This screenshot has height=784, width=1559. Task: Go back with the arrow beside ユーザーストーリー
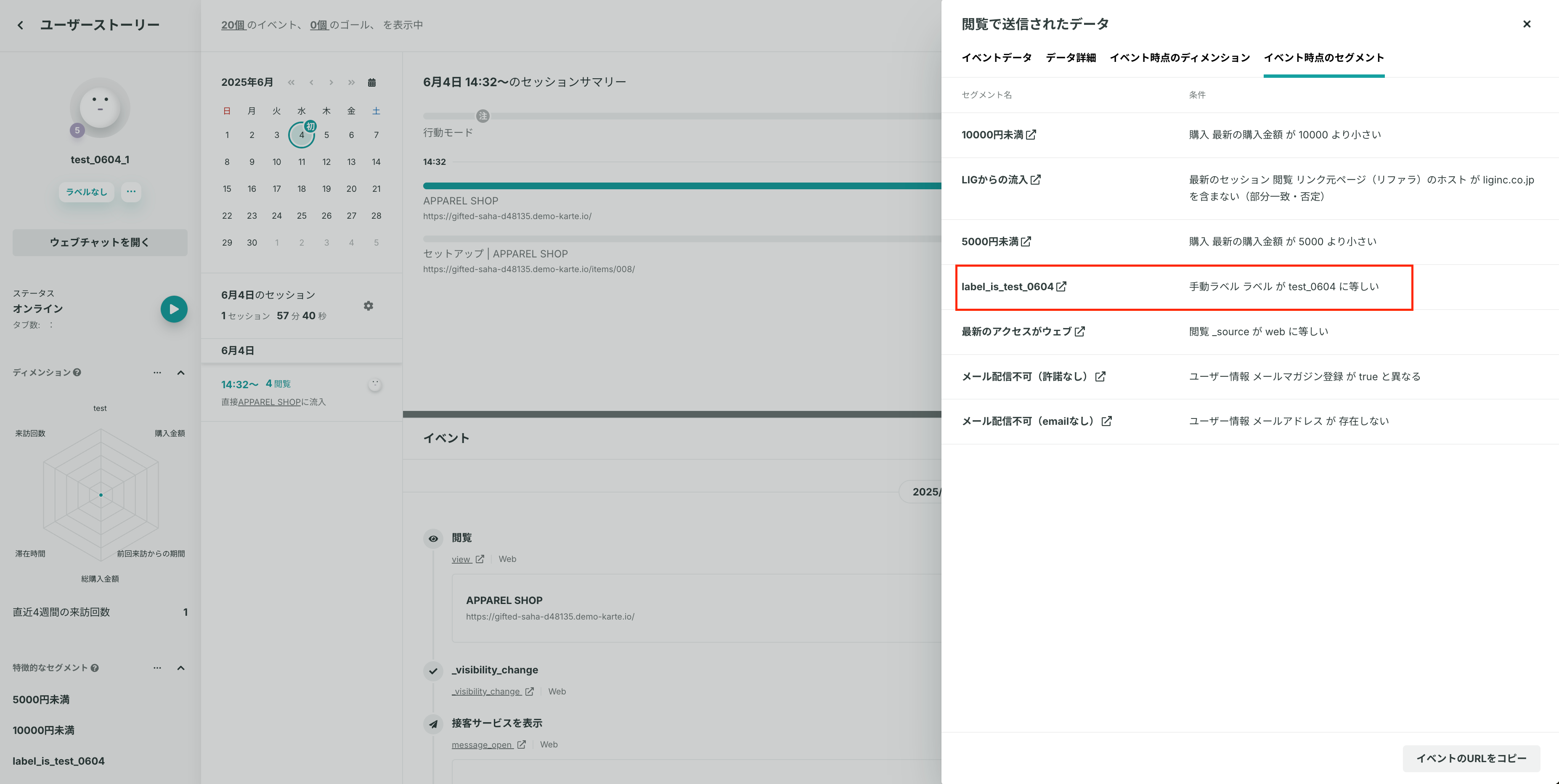pos(21,25)
